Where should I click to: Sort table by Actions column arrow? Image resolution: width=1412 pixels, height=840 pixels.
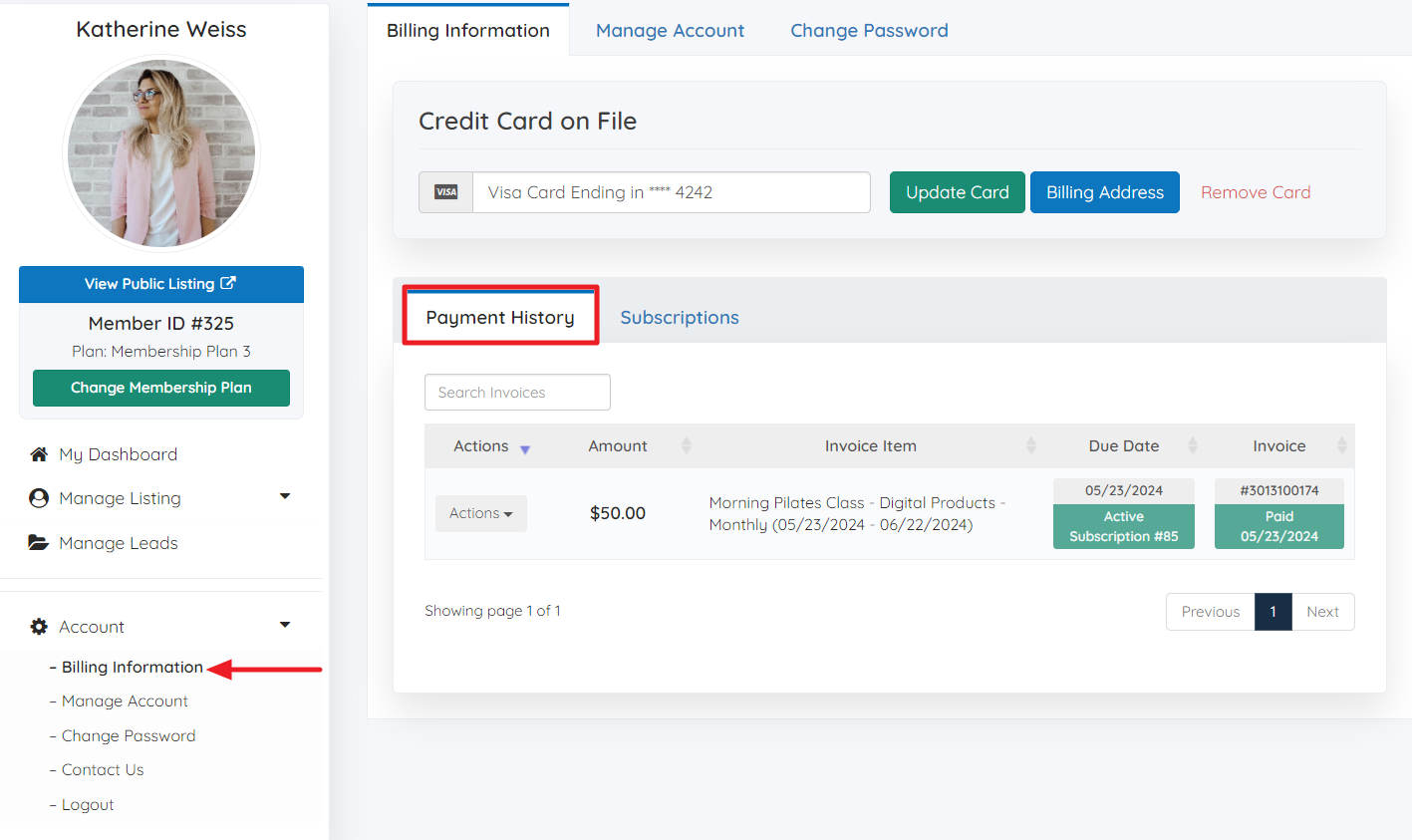tap(525, 449)
